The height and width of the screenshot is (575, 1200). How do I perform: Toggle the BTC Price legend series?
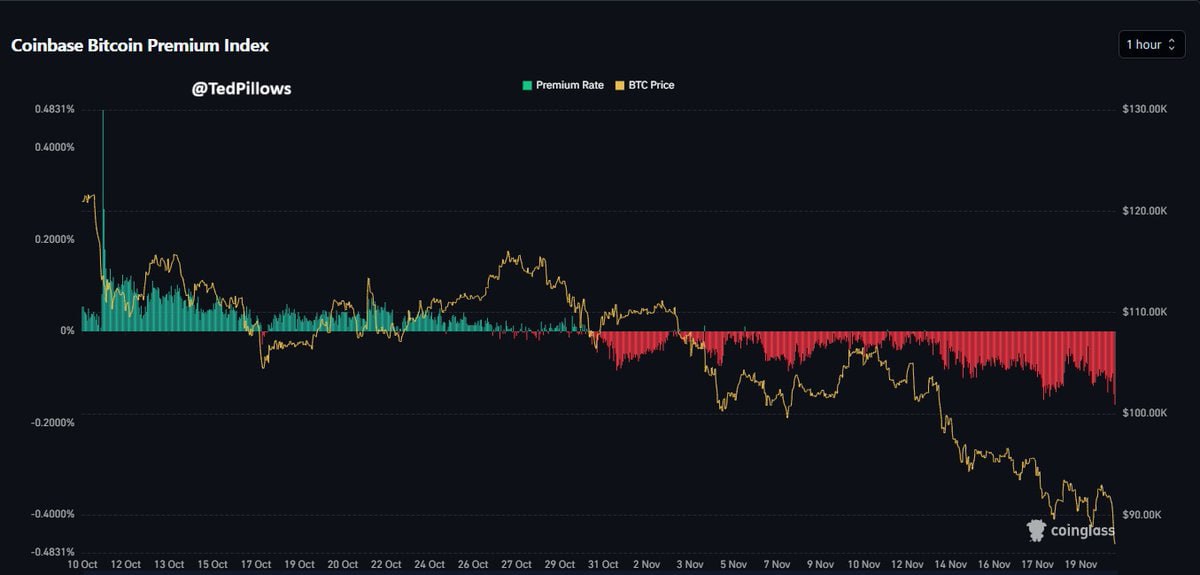pos(644,85)
